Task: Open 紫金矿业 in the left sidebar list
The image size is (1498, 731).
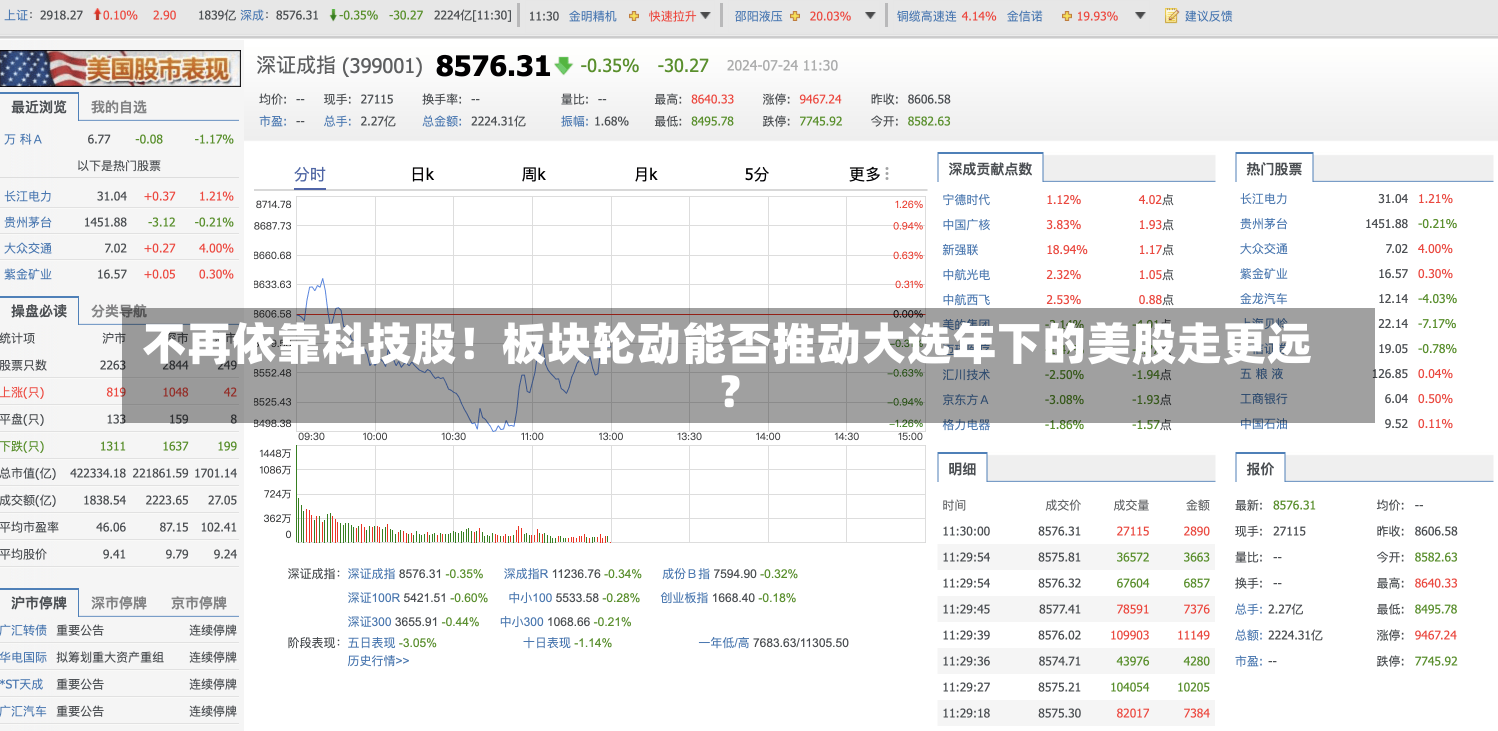Action: pos(28,274)
